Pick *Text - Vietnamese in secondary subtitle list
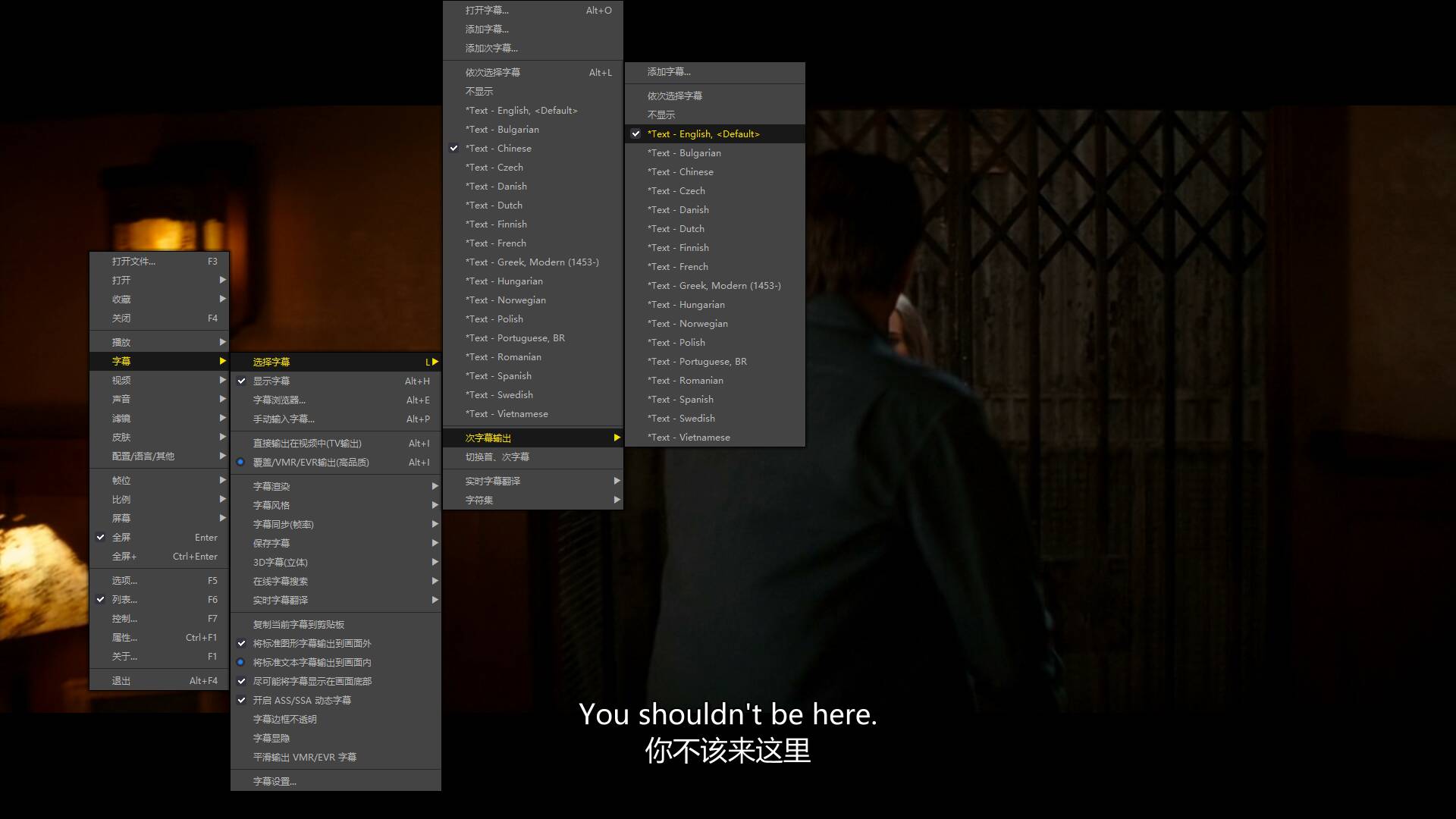 pos(689,437)
